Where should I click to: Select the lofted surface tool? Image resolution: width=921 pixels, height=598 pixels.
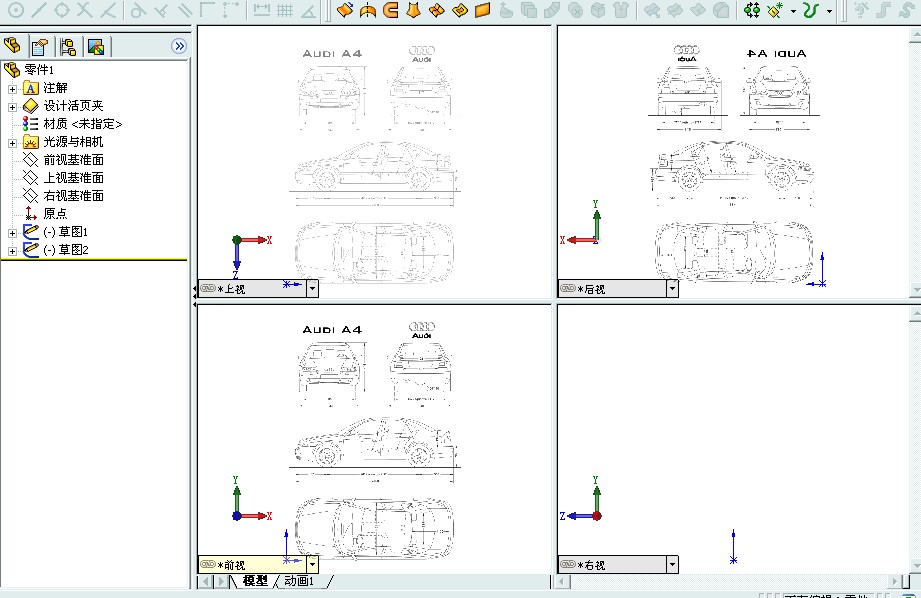(414, 9)
